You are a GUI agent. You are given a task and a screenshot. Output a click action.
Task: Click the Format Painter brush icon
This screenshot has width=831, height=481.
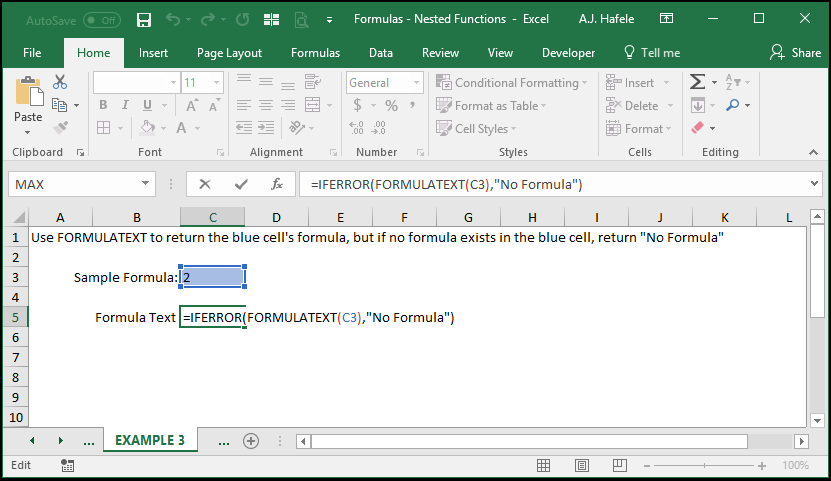[60, 128]
